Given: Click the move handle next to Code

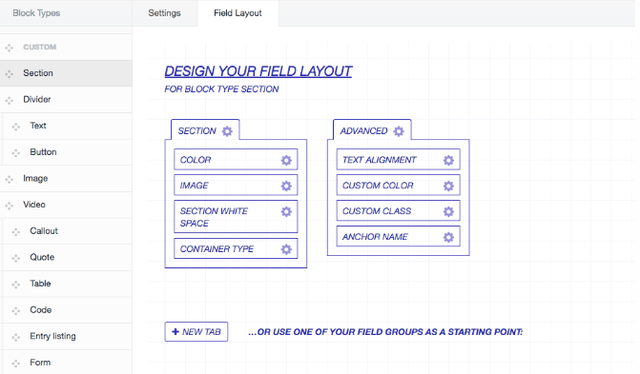Looking at the screenshot, I should (x=16, y=311).
